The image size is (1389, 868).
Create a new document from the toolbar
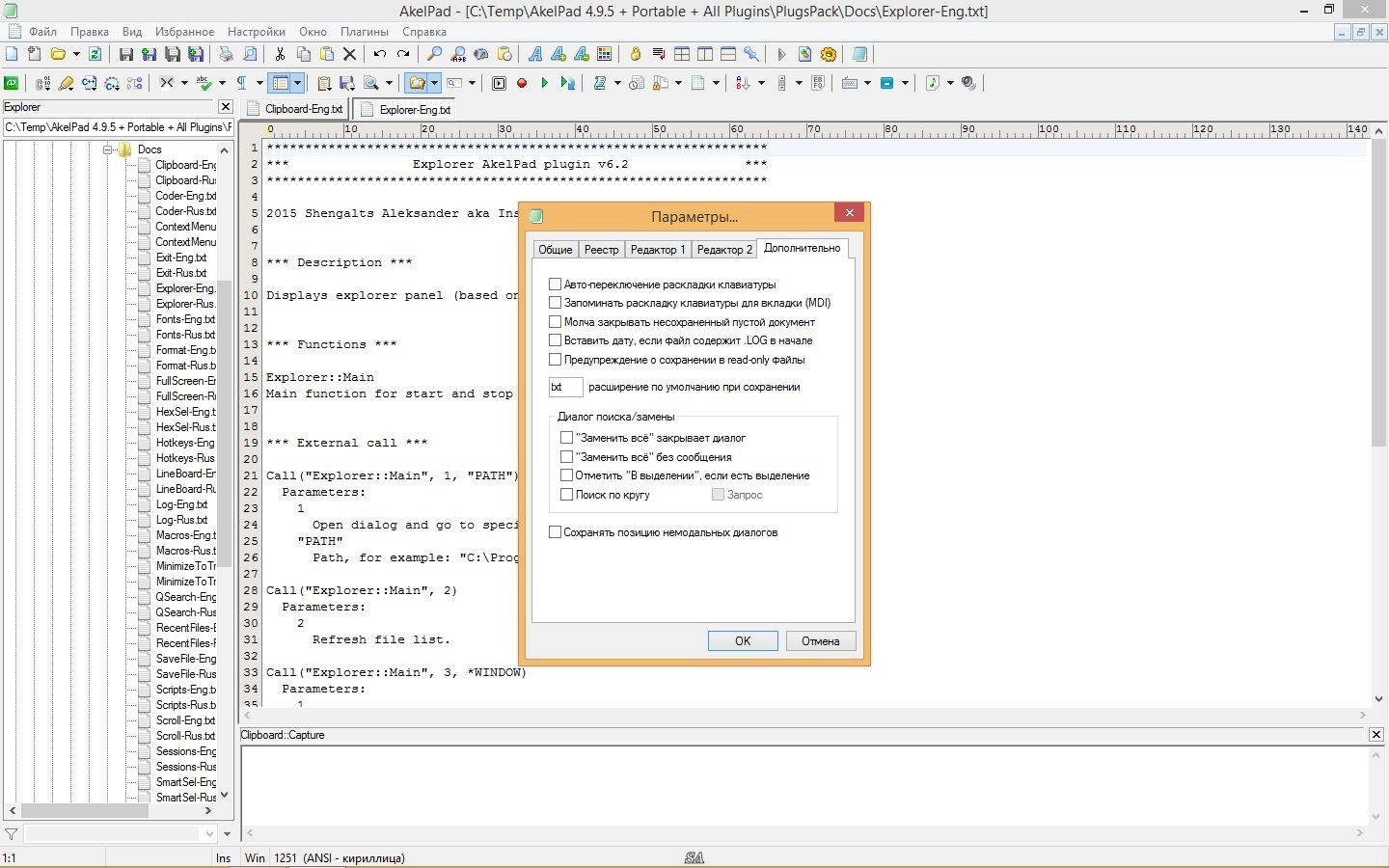click(x=12, y=55)
